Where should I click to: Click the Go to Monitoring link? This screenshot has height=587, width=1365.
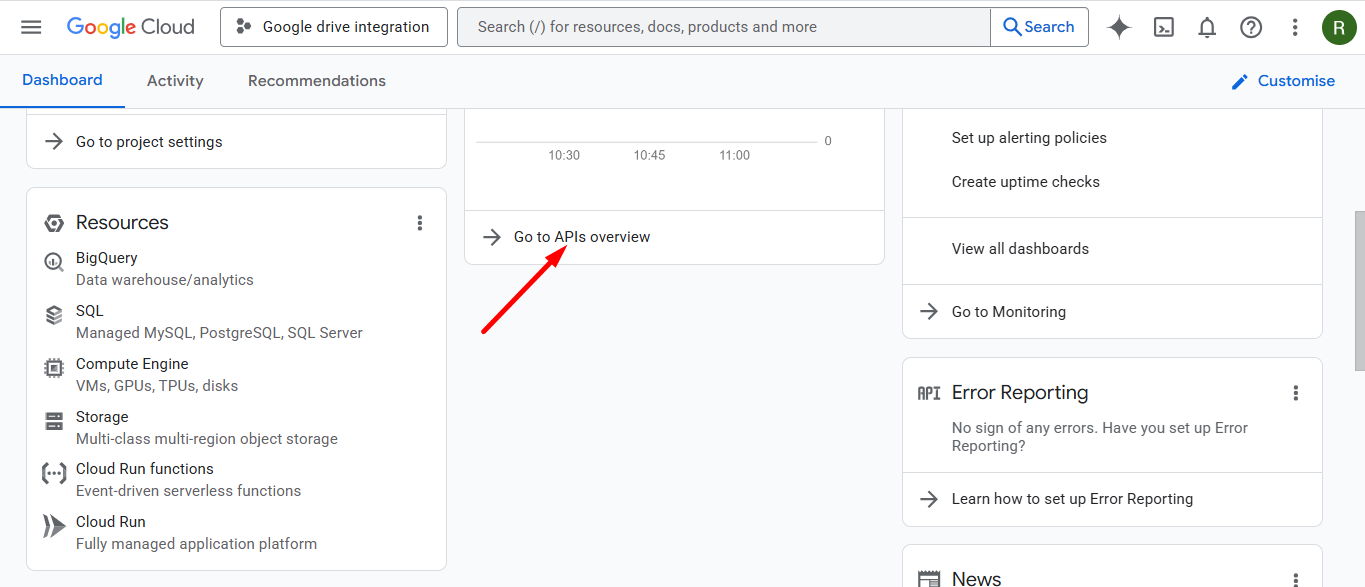(1008, 312)
